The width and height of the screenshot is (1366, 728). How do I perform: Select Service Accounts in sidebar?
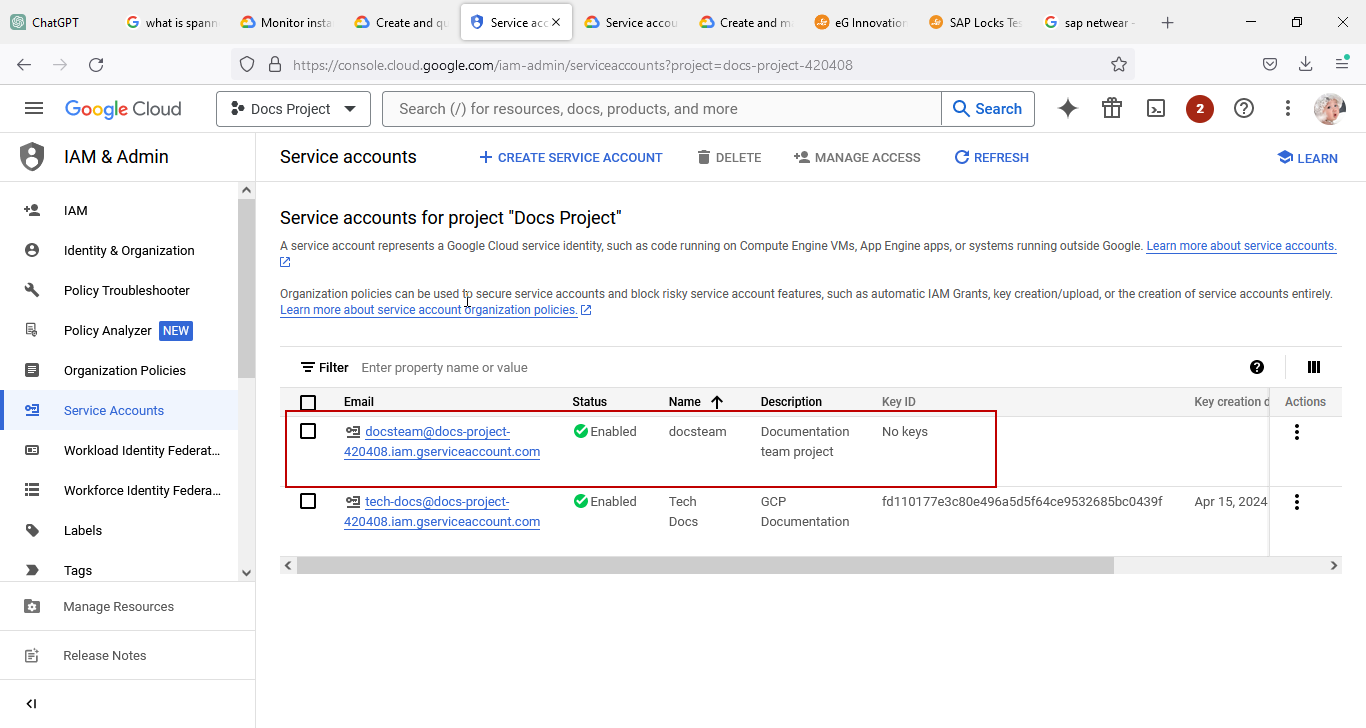(119, 410)
